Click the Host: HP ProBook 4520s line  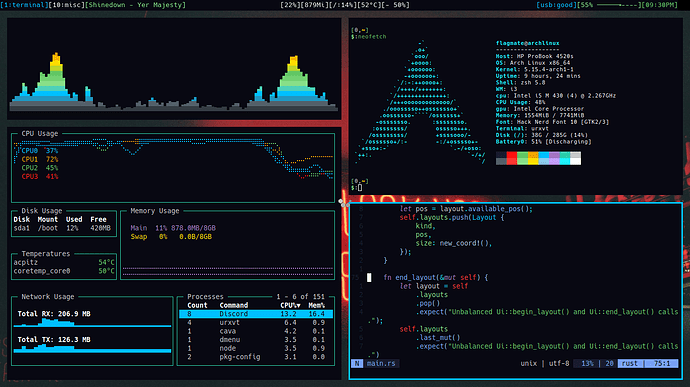pos(535,56)
